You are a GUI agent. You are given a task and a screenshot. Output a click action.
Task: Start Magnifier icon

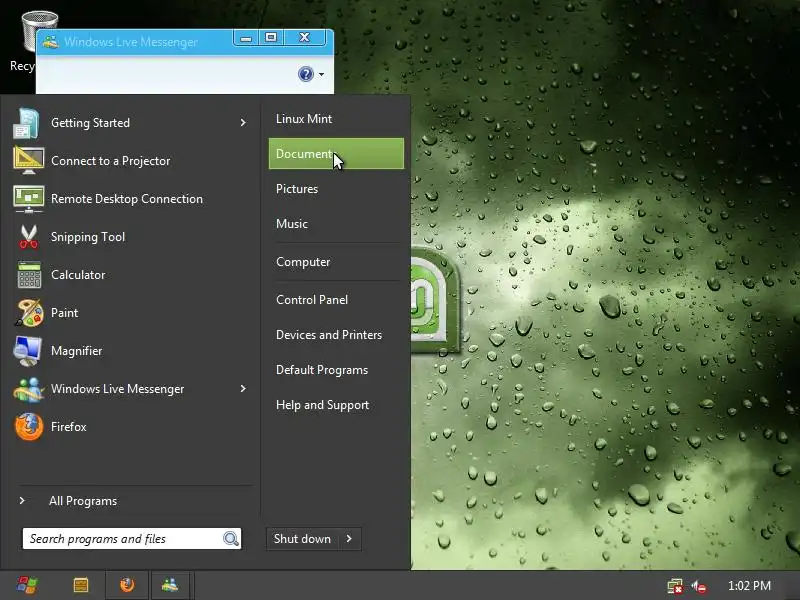pyautogui.click(x=28, y=351)
